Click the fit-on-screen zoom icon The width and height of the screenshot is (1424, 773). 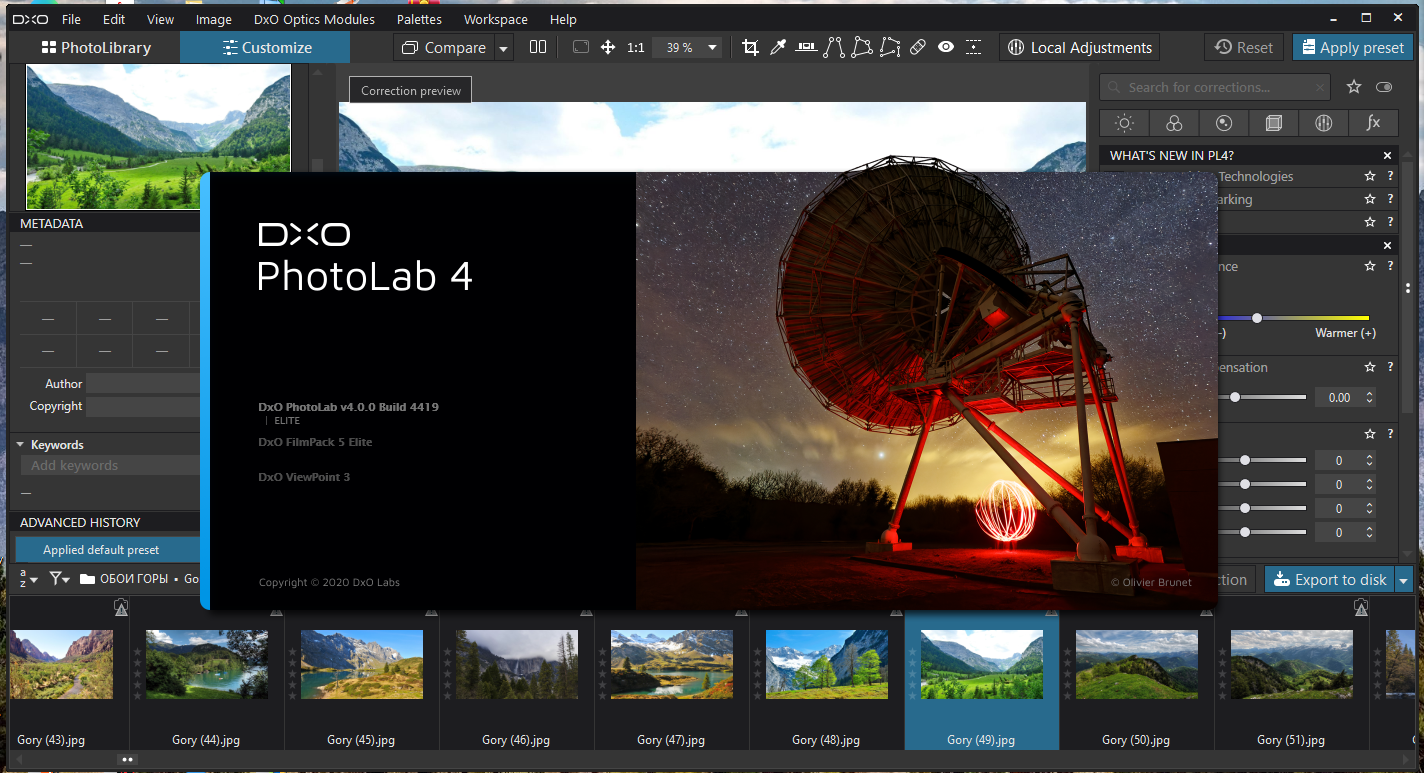point(580,47)
